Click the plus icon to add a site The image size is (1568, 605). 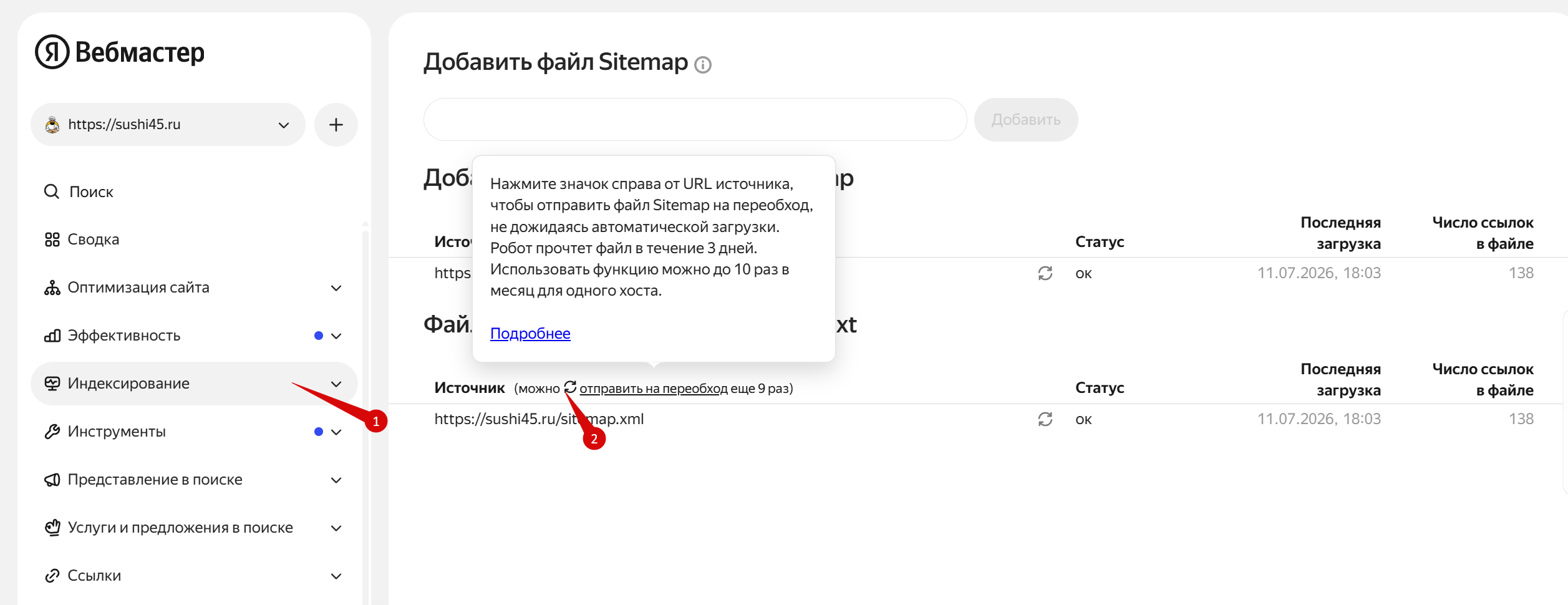coord(336,125)
